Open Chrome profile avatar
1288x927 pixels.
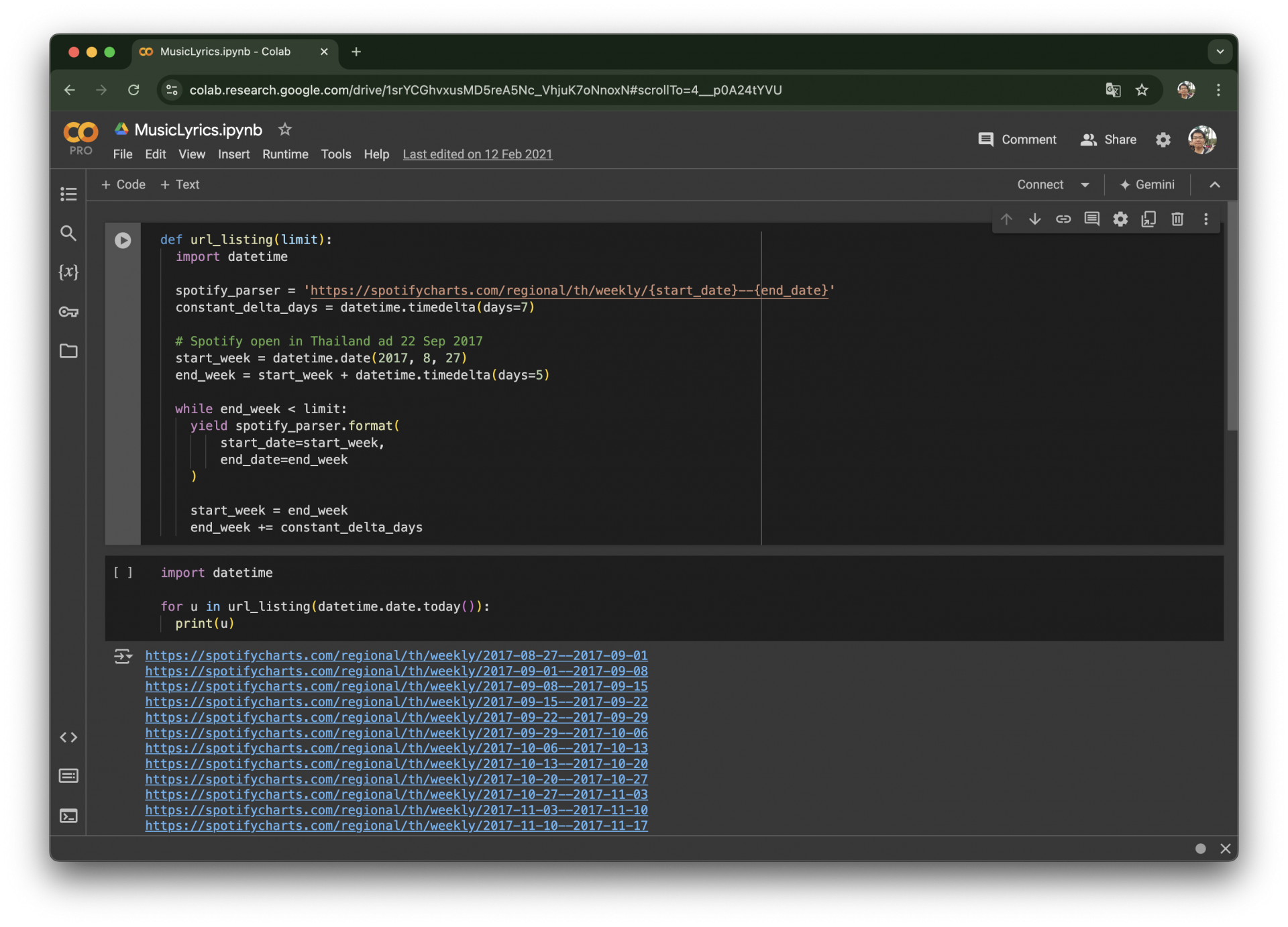coord(1186,90)
